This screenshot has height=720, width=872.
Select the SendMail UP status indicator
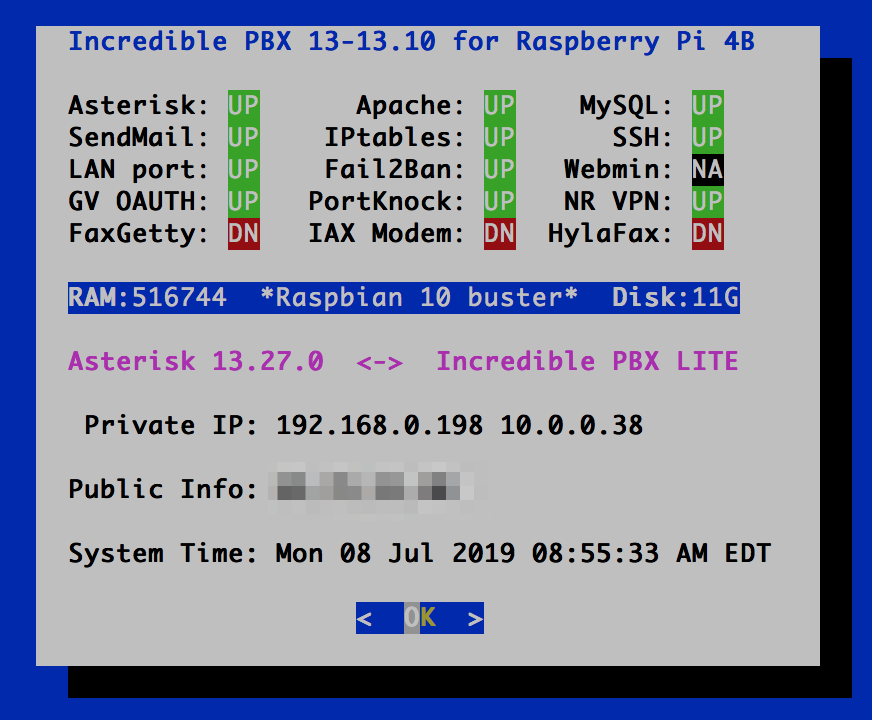244,137
